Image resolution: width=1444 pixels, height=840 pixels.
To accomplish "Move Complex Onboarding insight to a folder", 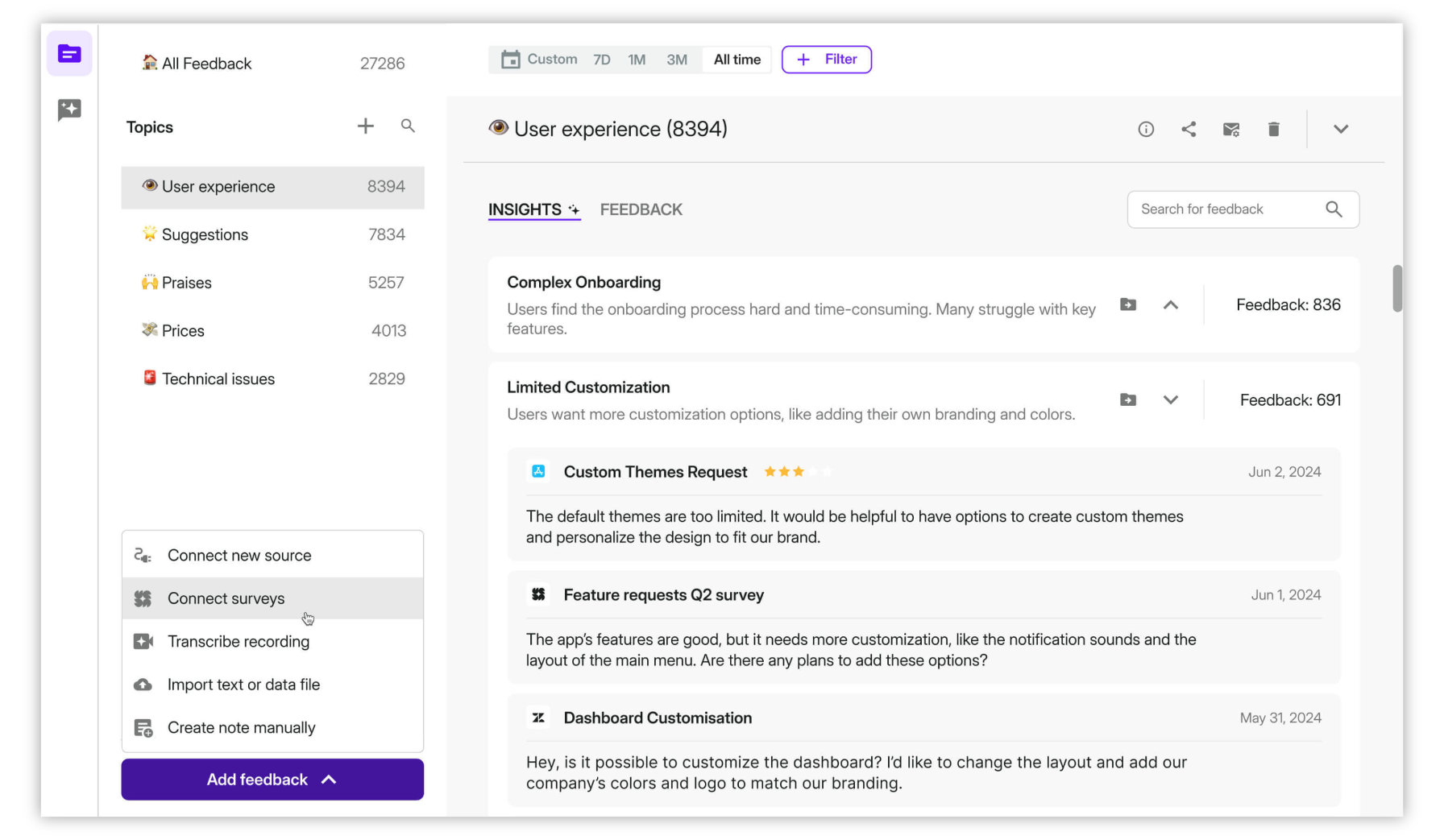I will coord(1127,304).
